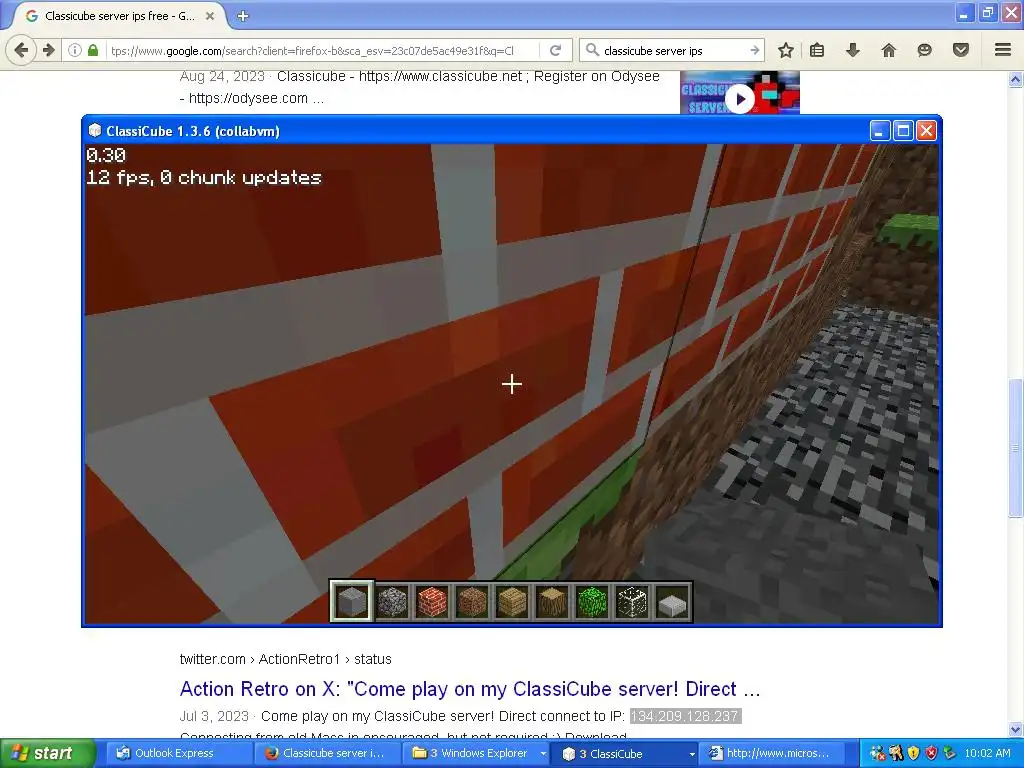
Task: Go forward in Firefox history
Action: point(48,50)
